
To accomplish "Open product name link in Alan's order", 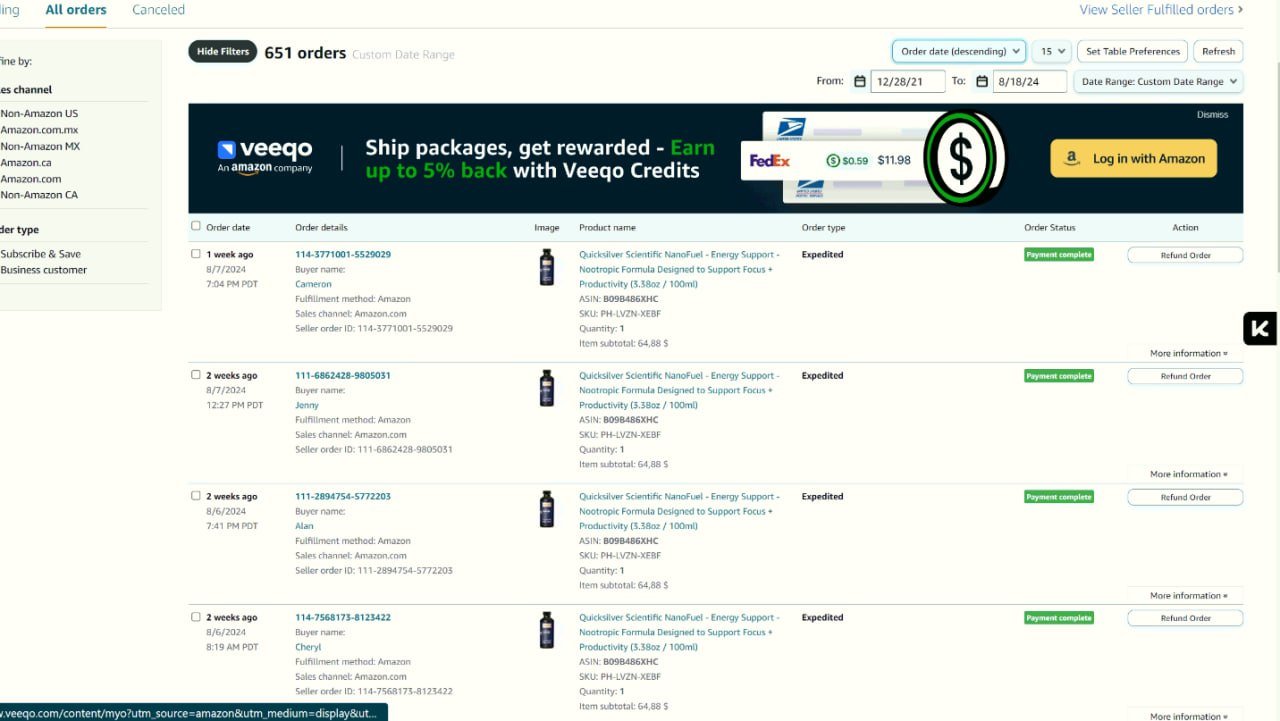I will click(x=679, y=511).
